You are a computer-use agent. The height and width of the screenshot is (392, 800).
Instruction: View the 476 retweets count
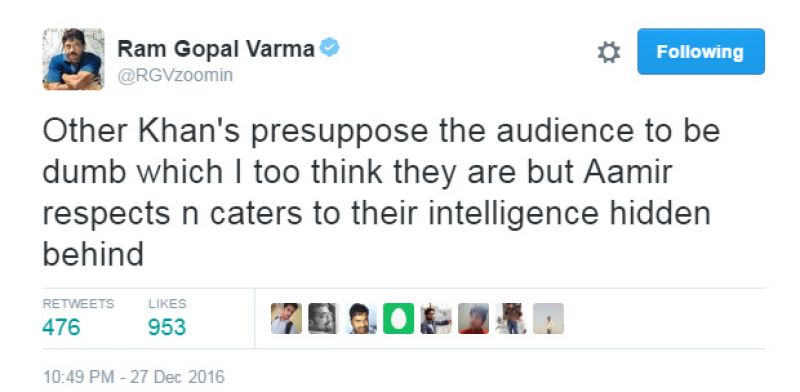coord(61,327)
